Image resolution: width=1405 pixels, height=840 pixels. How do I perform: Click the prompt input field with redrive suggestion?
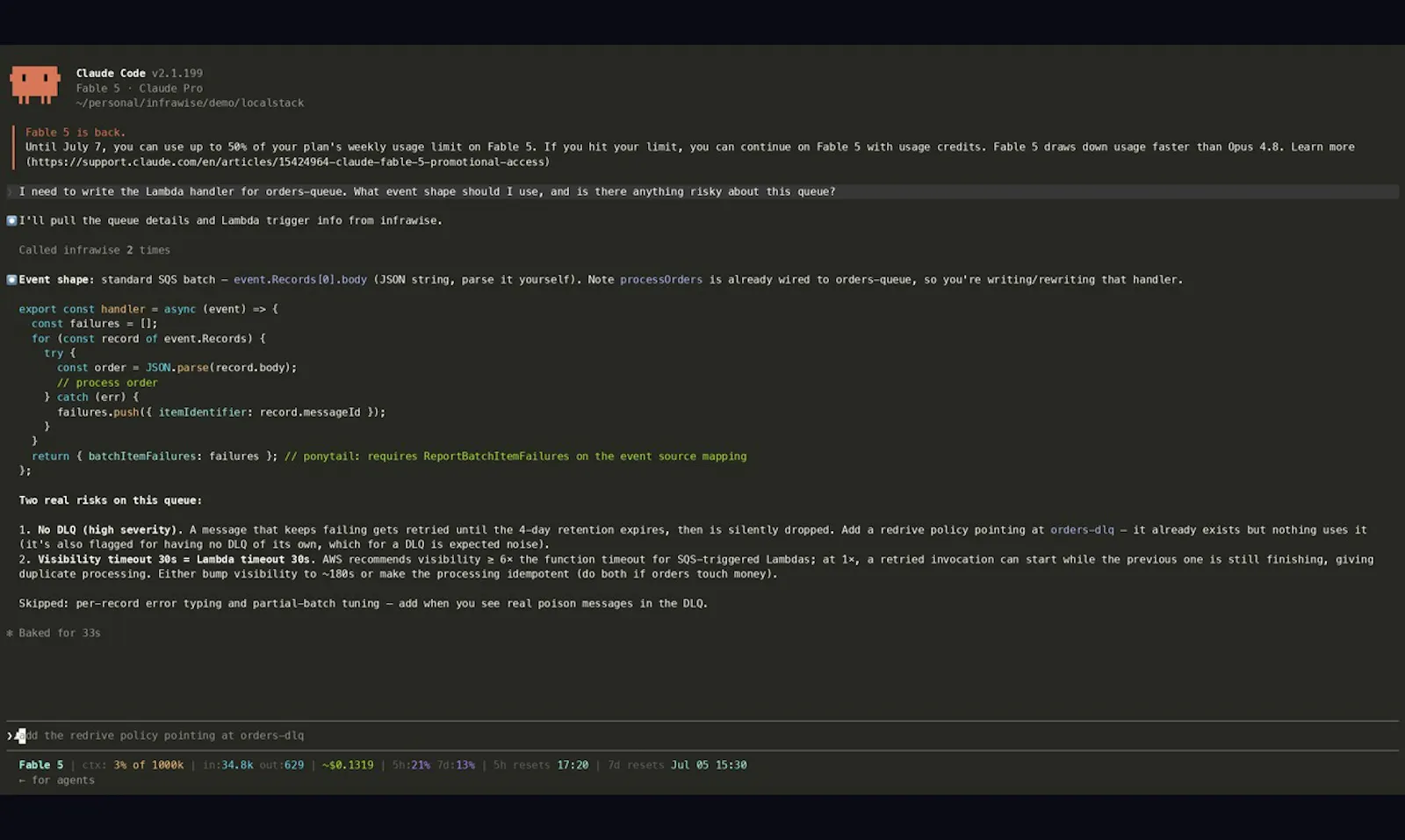pyautogui.click(x=702, y=736)
